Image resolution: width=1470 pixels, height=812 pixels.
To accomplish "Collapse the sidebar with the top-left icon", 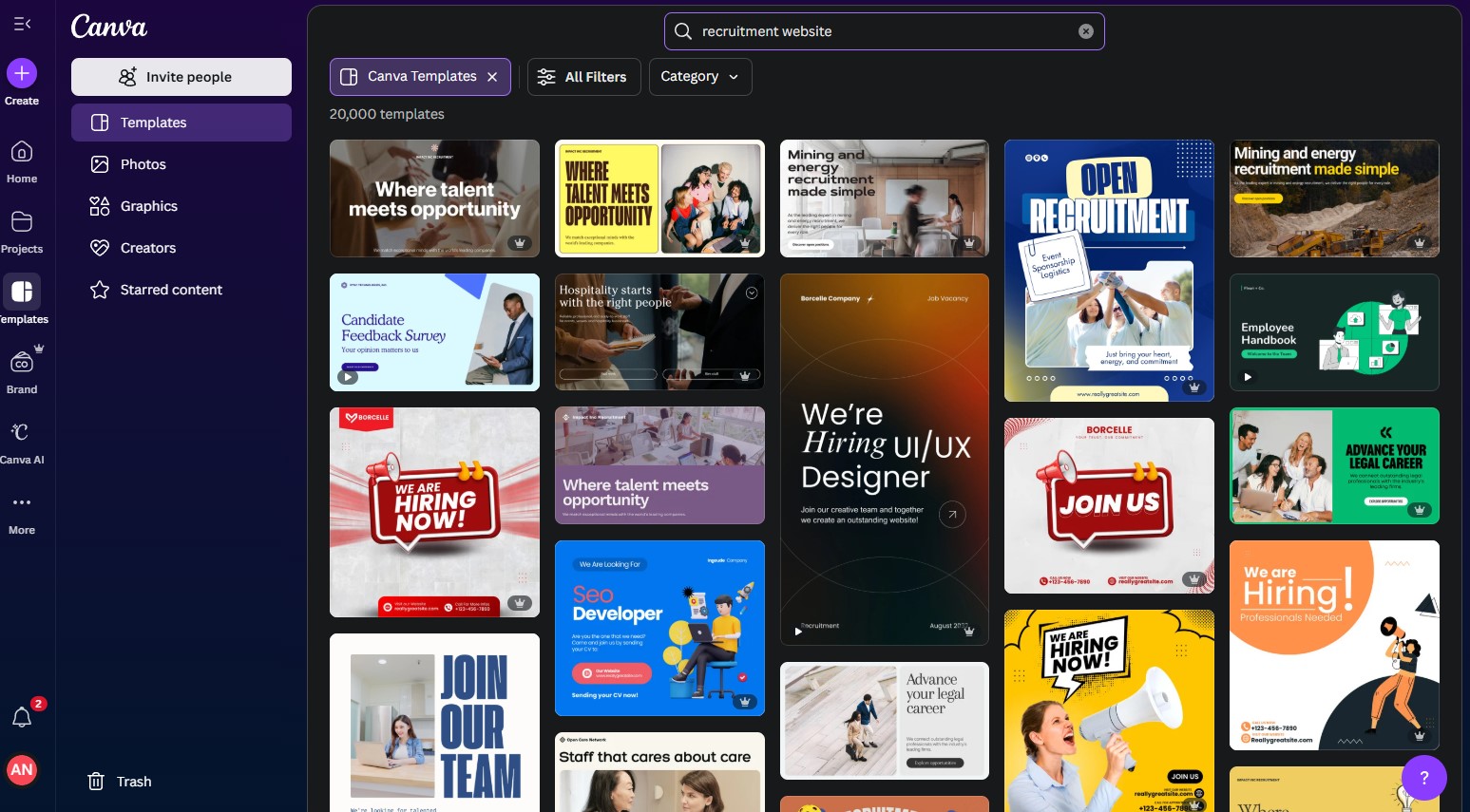I will [x=21, y=24].
